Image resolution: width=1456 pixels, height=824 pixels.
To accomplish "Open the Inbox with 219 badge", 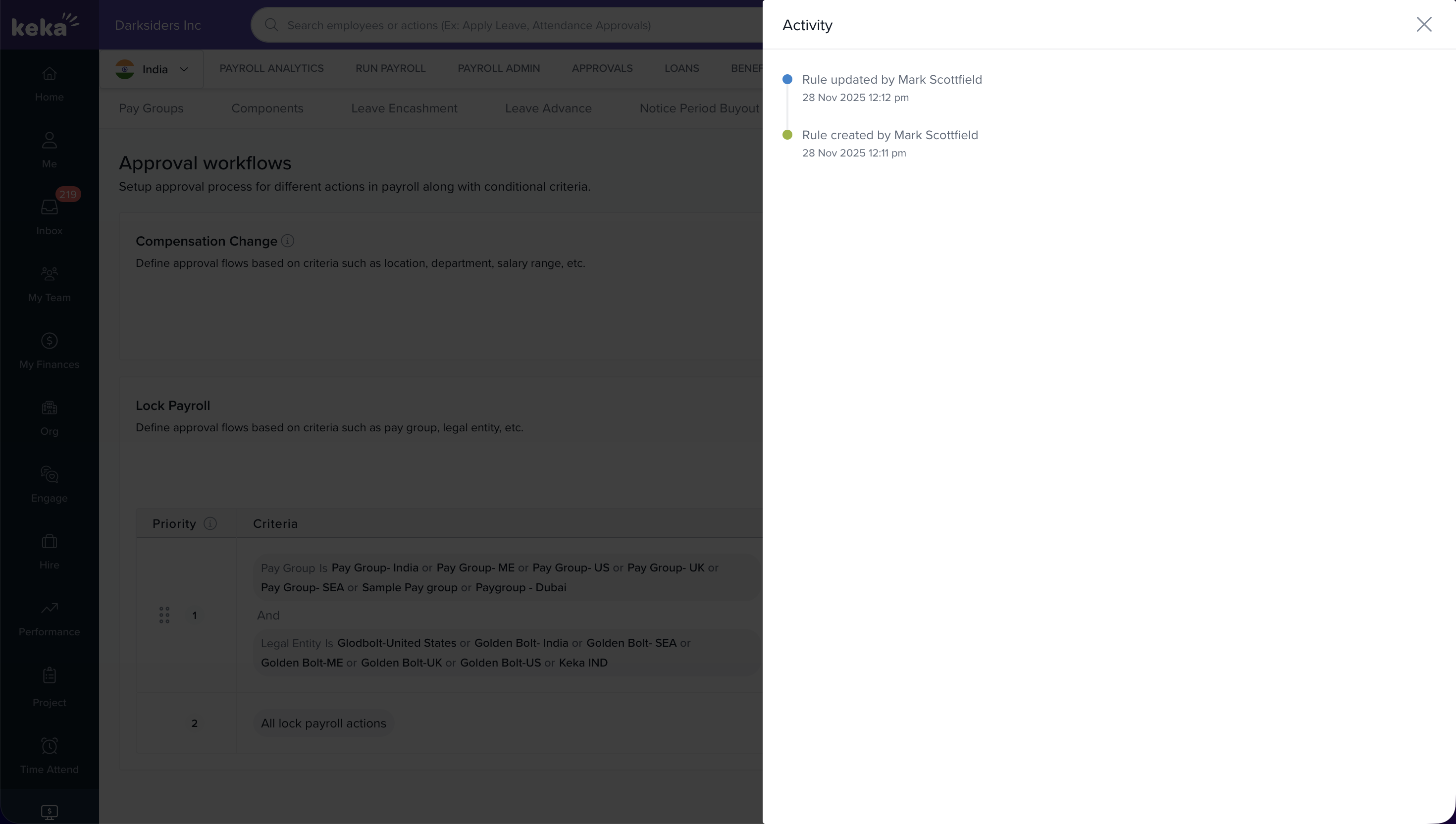I will [49, 207].
